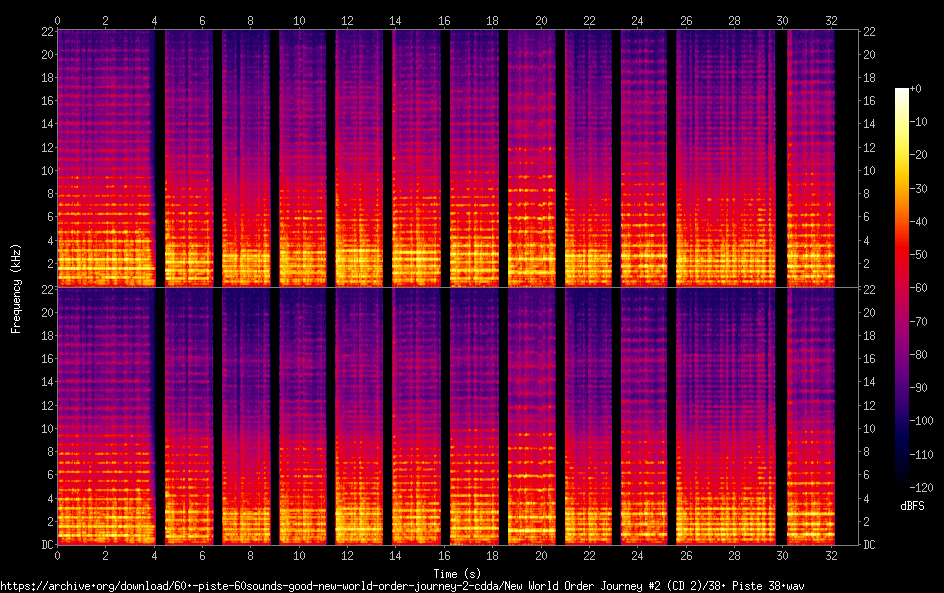This screenshot has height=593, width=944.
Task: Click inside the upper channel spectrogram plot
Action: 458,158
